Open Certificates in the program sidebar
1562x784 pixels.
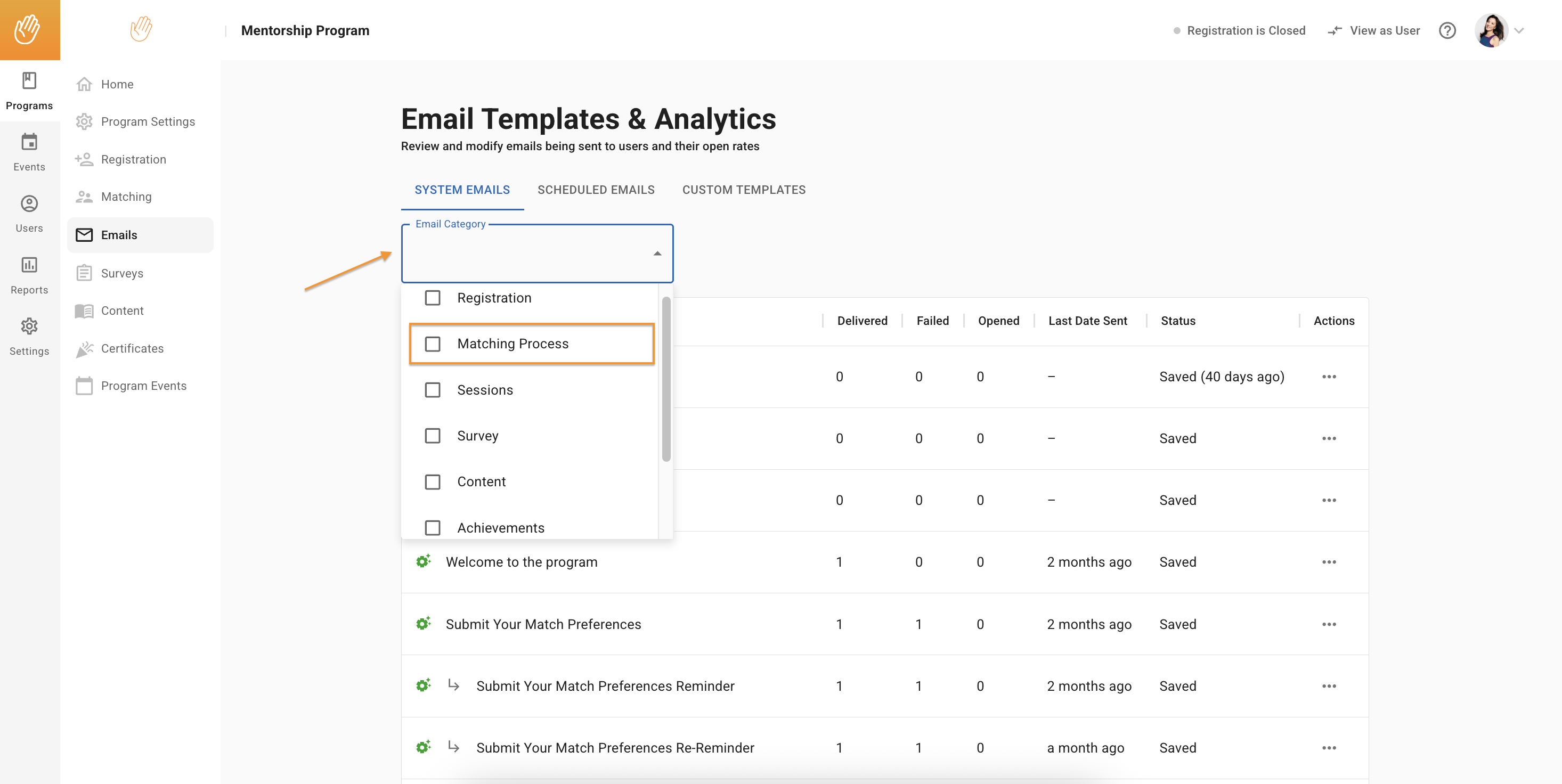pyautogui.click(x=132, y=348)
